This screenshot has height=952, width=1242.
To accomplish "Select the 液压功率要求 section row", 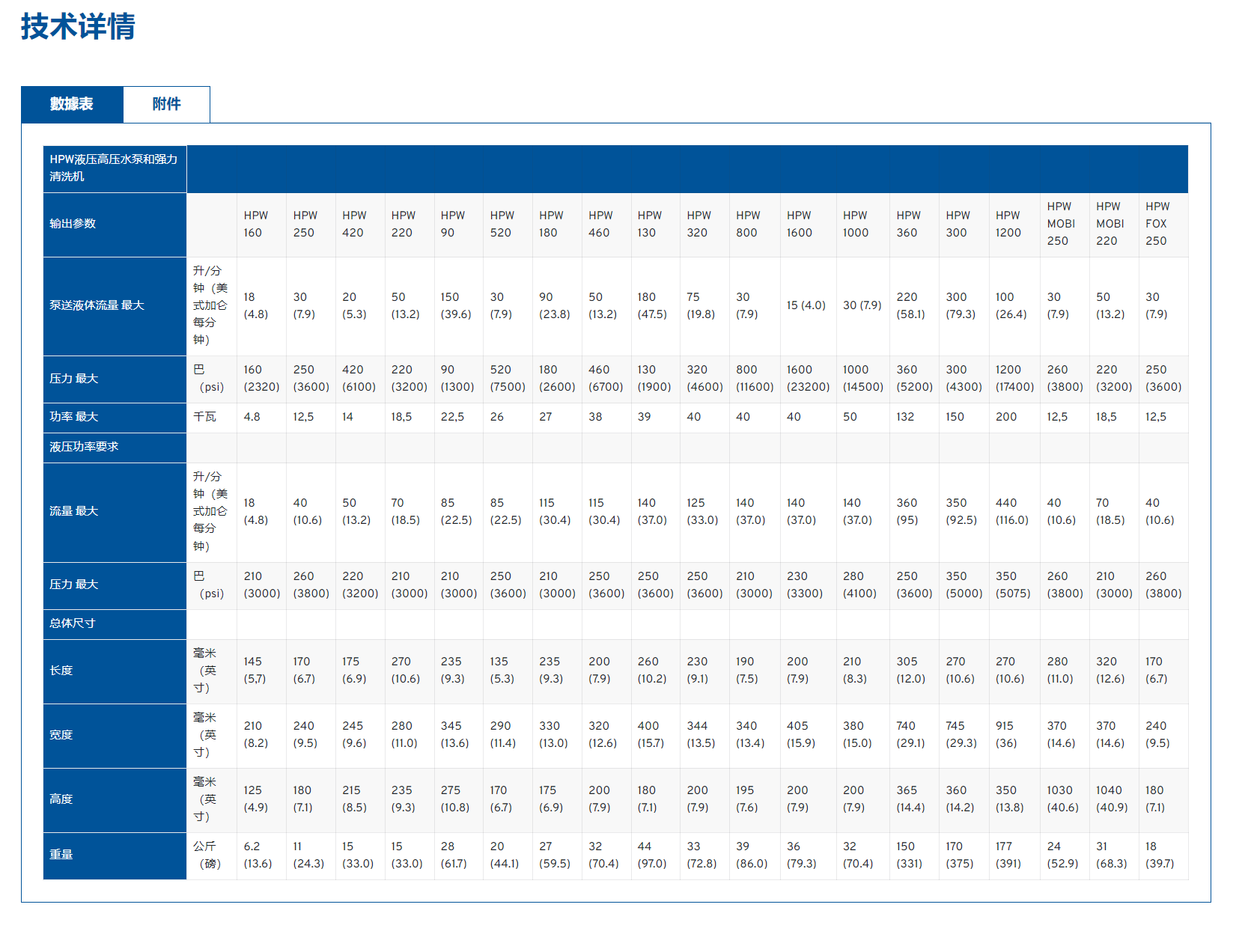I will pyautogui.click(x=84, y=447).
